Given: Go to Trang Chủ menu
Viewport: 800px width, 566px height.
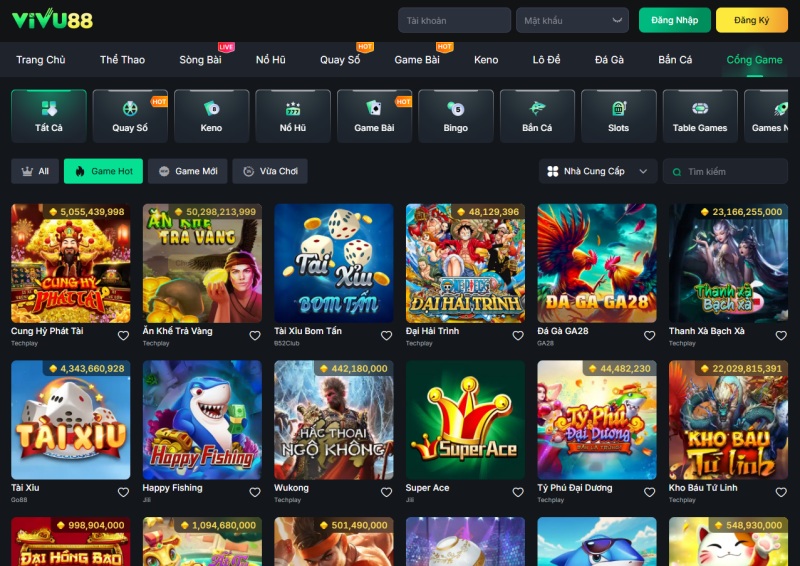Looking at the screenshot, I should point(41,60).
